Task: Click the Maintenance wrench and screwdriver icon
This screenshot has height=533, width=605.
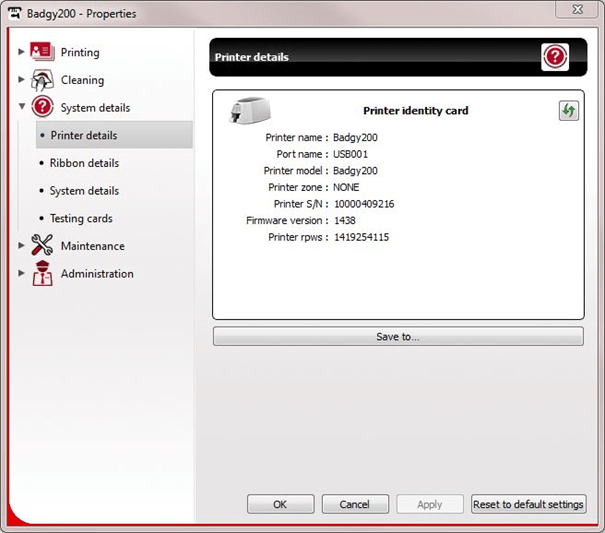Action: (42, 245)
